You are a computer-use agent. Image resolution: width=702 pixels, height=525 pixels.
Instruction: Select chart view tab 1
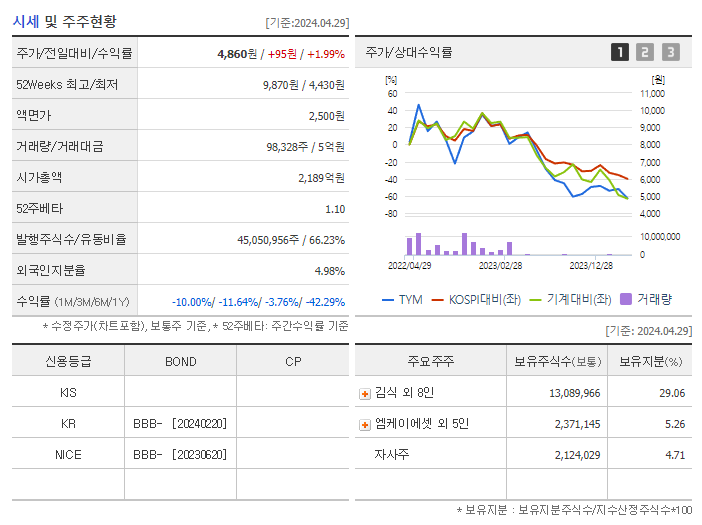(620, 52)
